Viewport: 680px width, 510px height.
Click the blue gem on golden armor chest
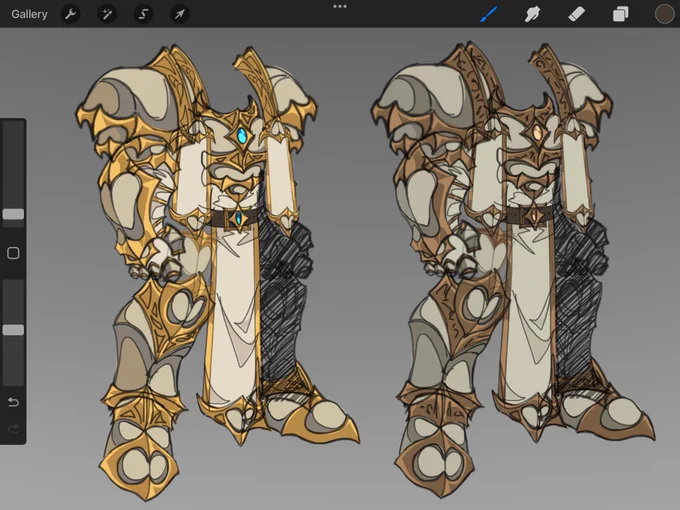point(242,136)
